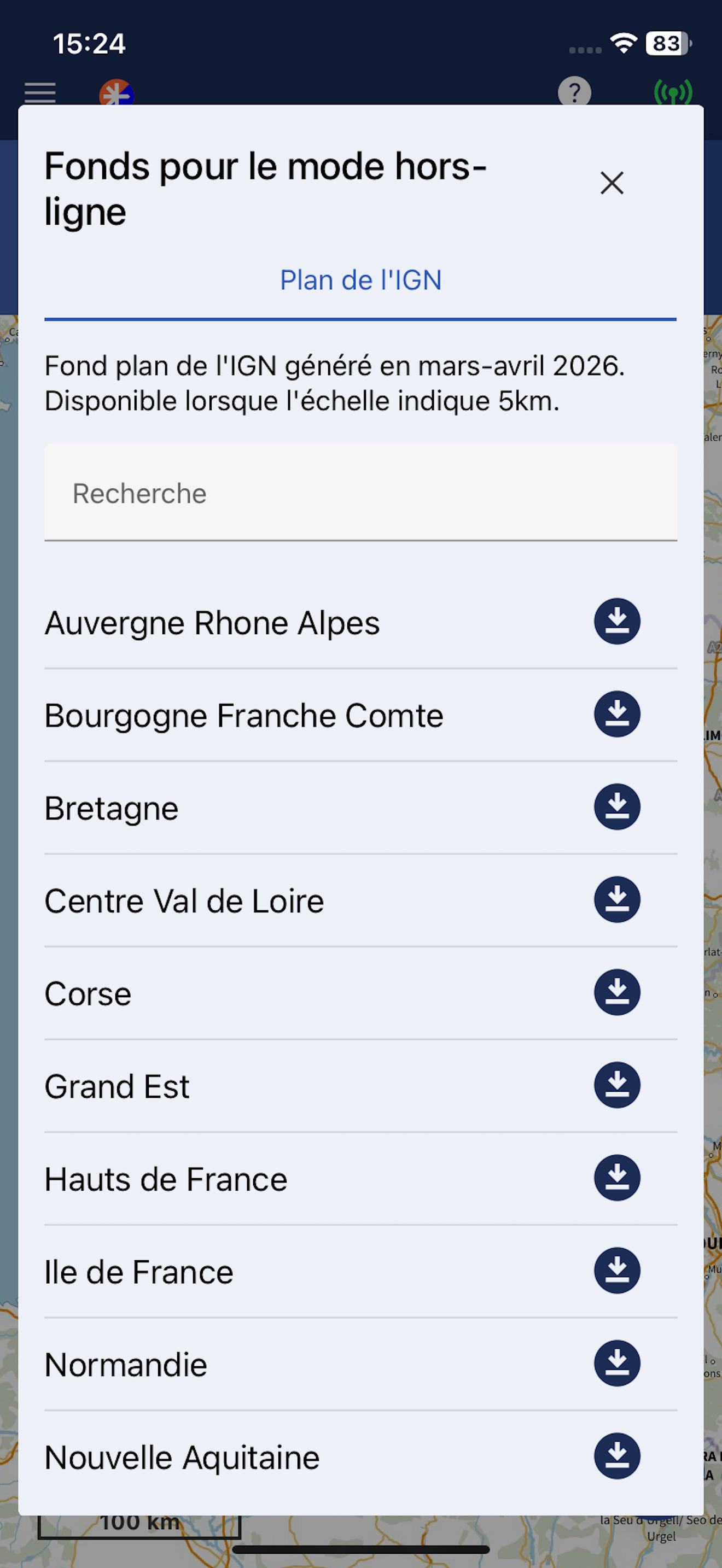Tap the app logo star icon
The height and width of the screenshot is (1568, 722).
click(x=117, y=92)
